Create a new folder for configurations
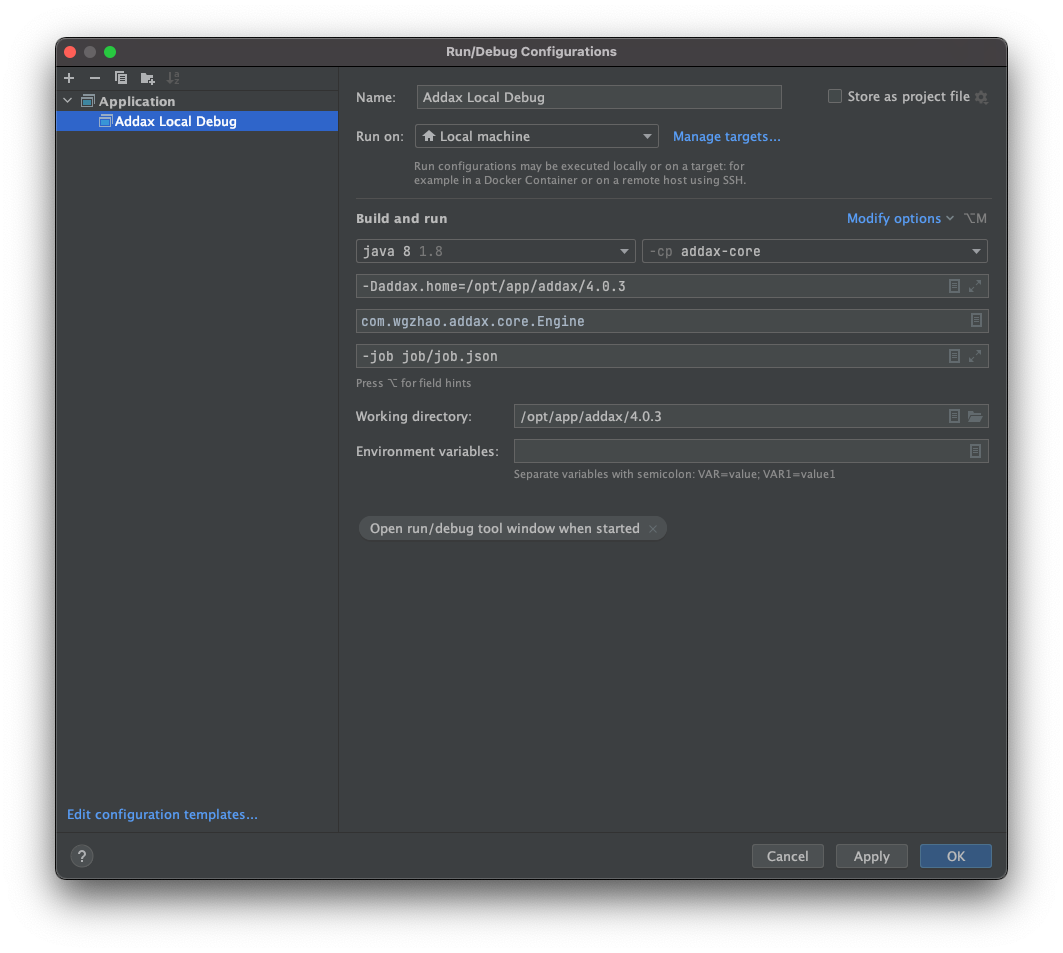Image resolution: width=1063 pixels, height=953 pixels. 146,78
